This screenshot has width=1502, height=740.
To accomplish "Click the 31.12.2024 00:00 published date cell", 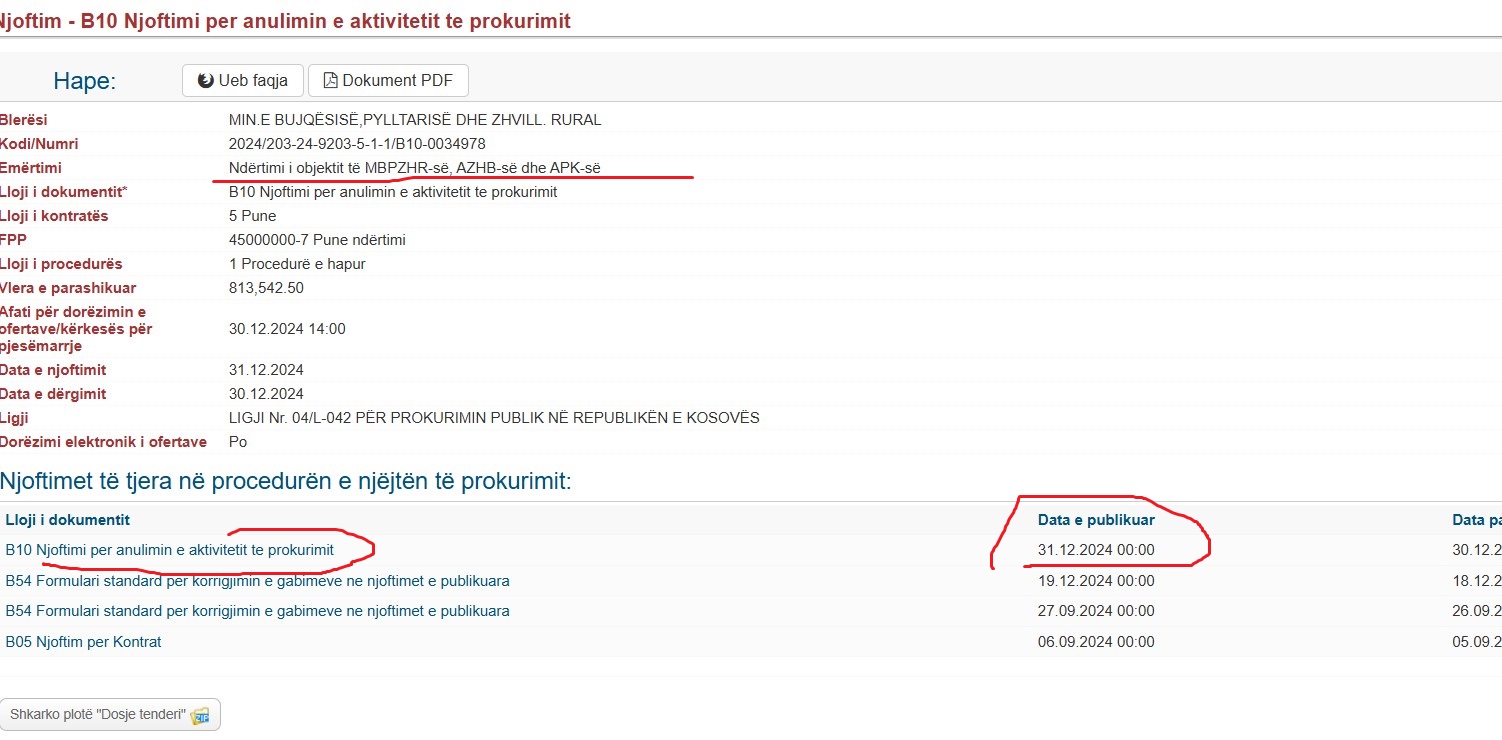I will pos(1096,550).
